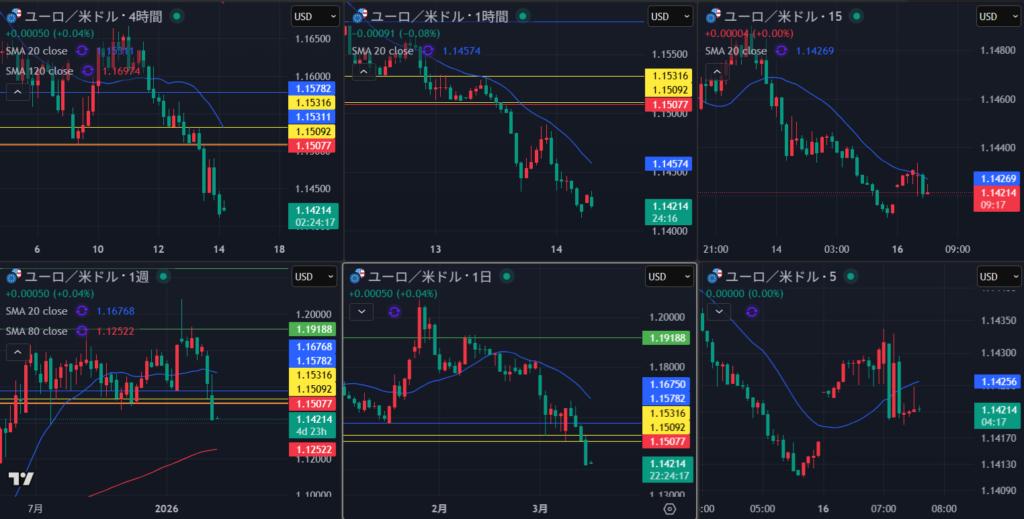Viewport: 1024px width, 519px height.
Task: Click the purple SMA 120 indicator icon
Action: pyautogui.click(x=88, y=71)
